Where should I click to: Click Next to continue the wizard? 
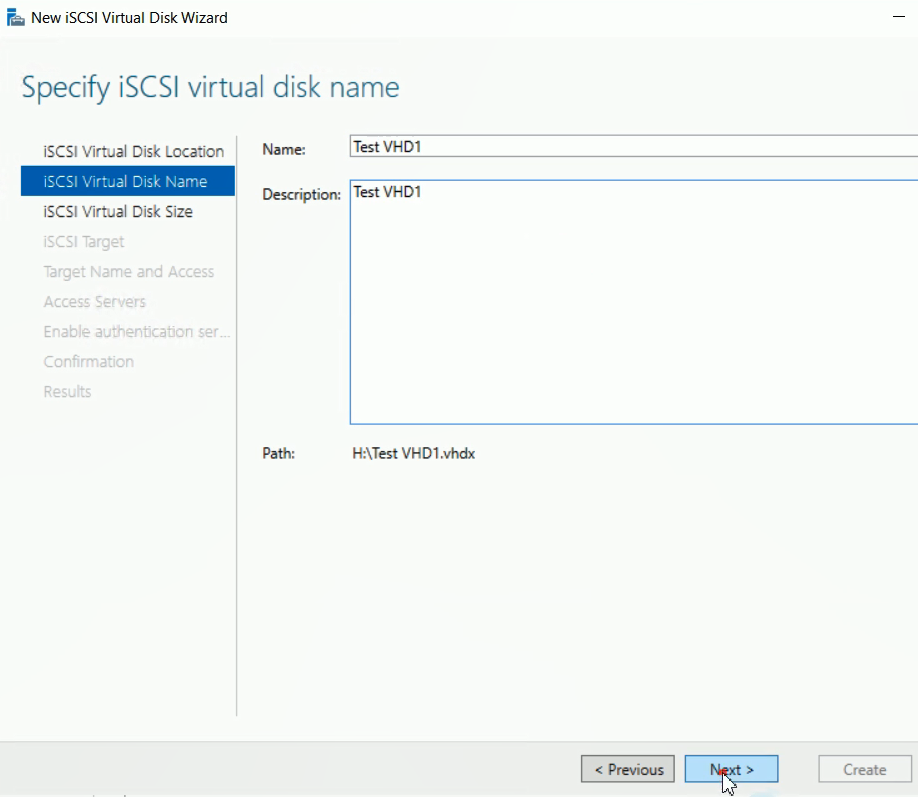pyautogui.click(x=731, y=769)
